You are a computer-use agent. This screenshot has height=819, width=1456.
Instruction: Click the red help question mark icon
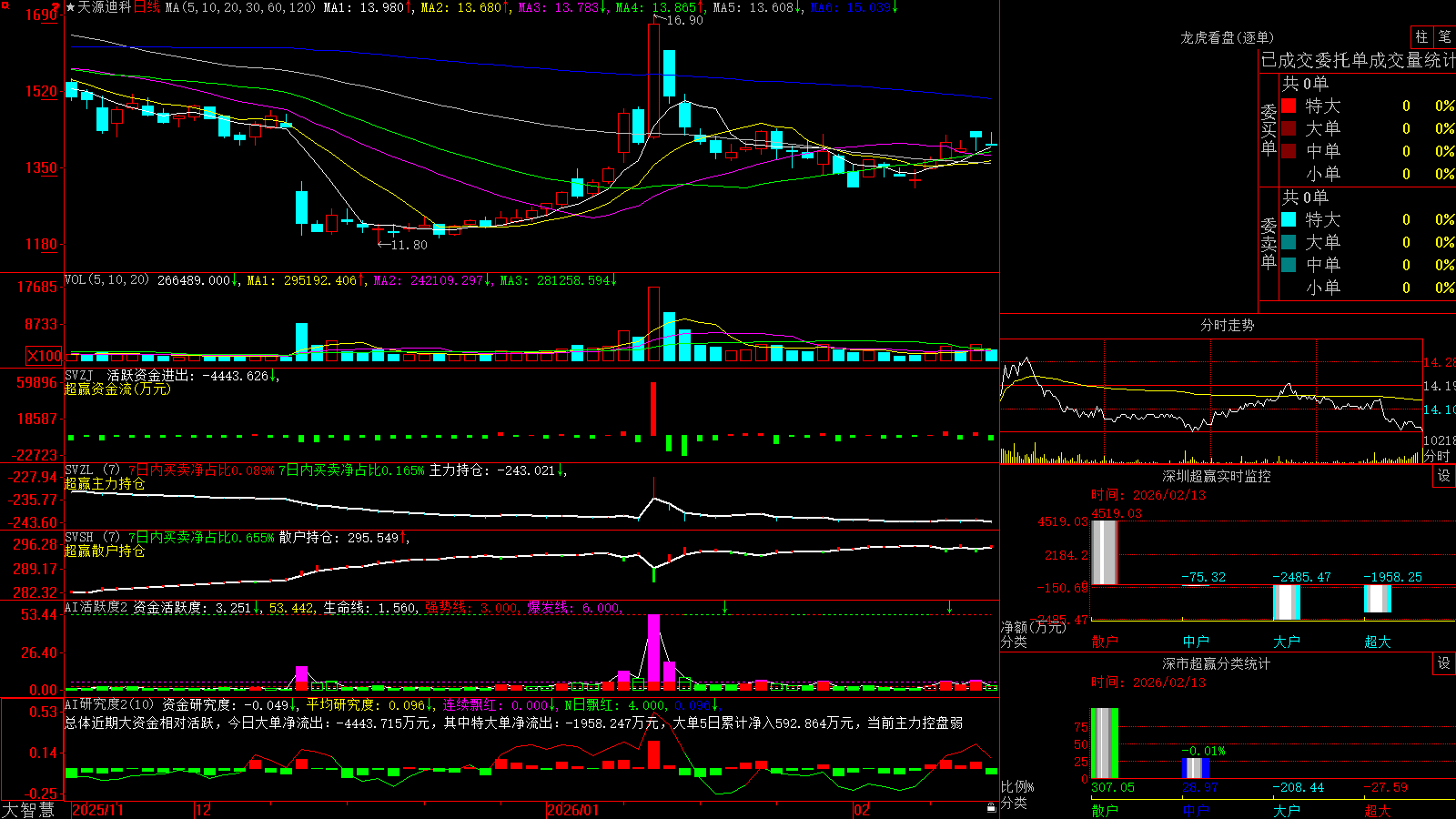click(57, 7)
